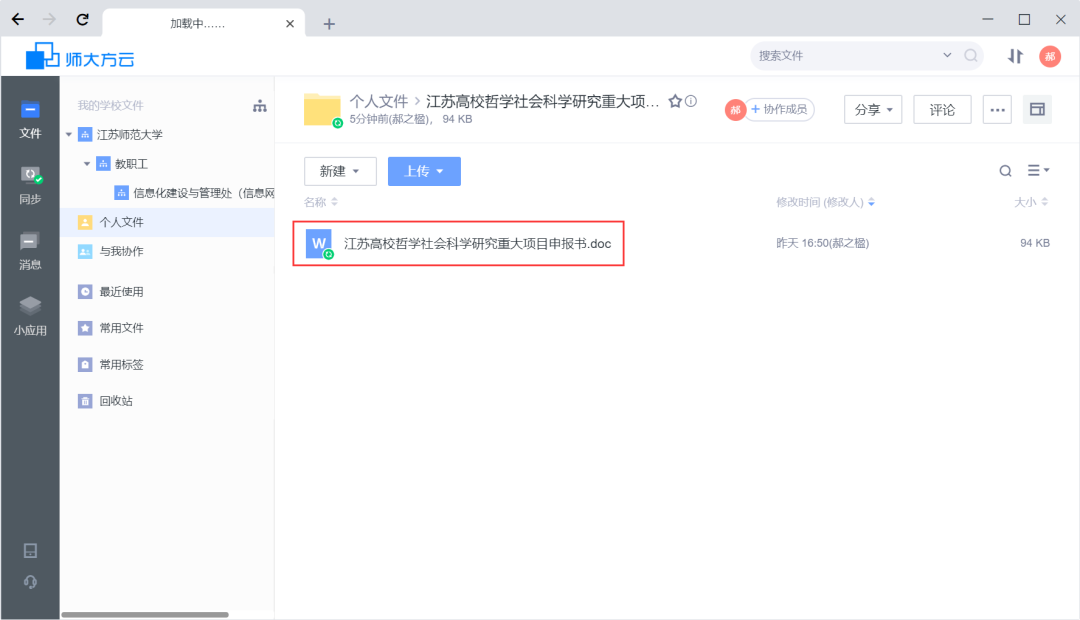Open the 同步 panel from the sidebar
This screenshot has width=1080, height=620.
pyautogui.click(x=30, y=180)
